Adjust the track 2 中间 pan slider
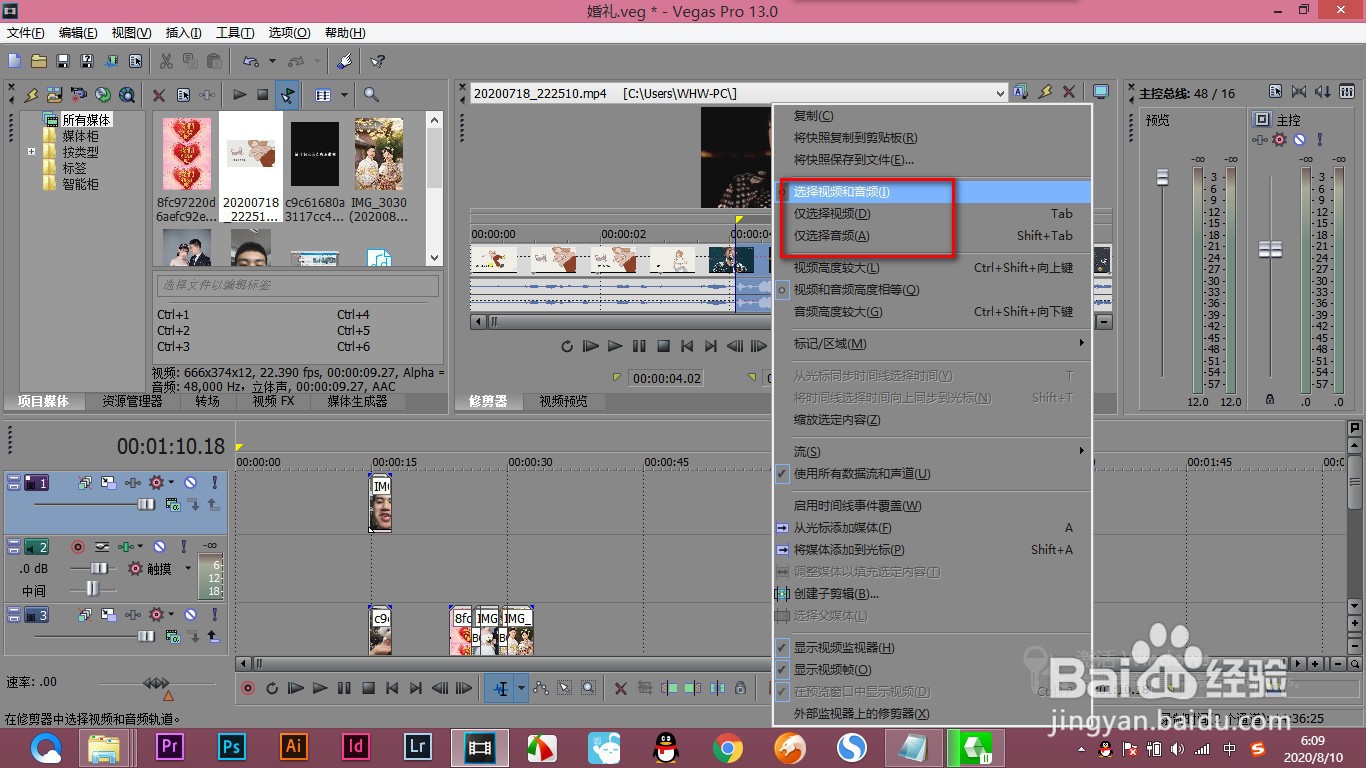 coord(92,590)
